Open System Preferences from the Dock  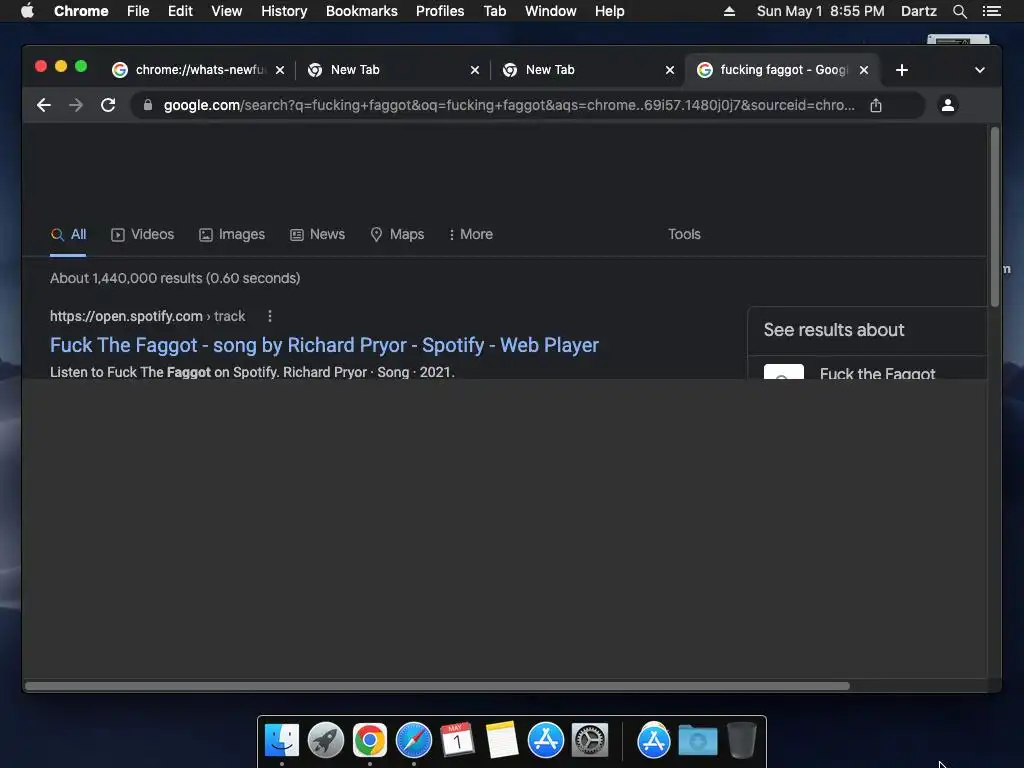coord(590,741)
